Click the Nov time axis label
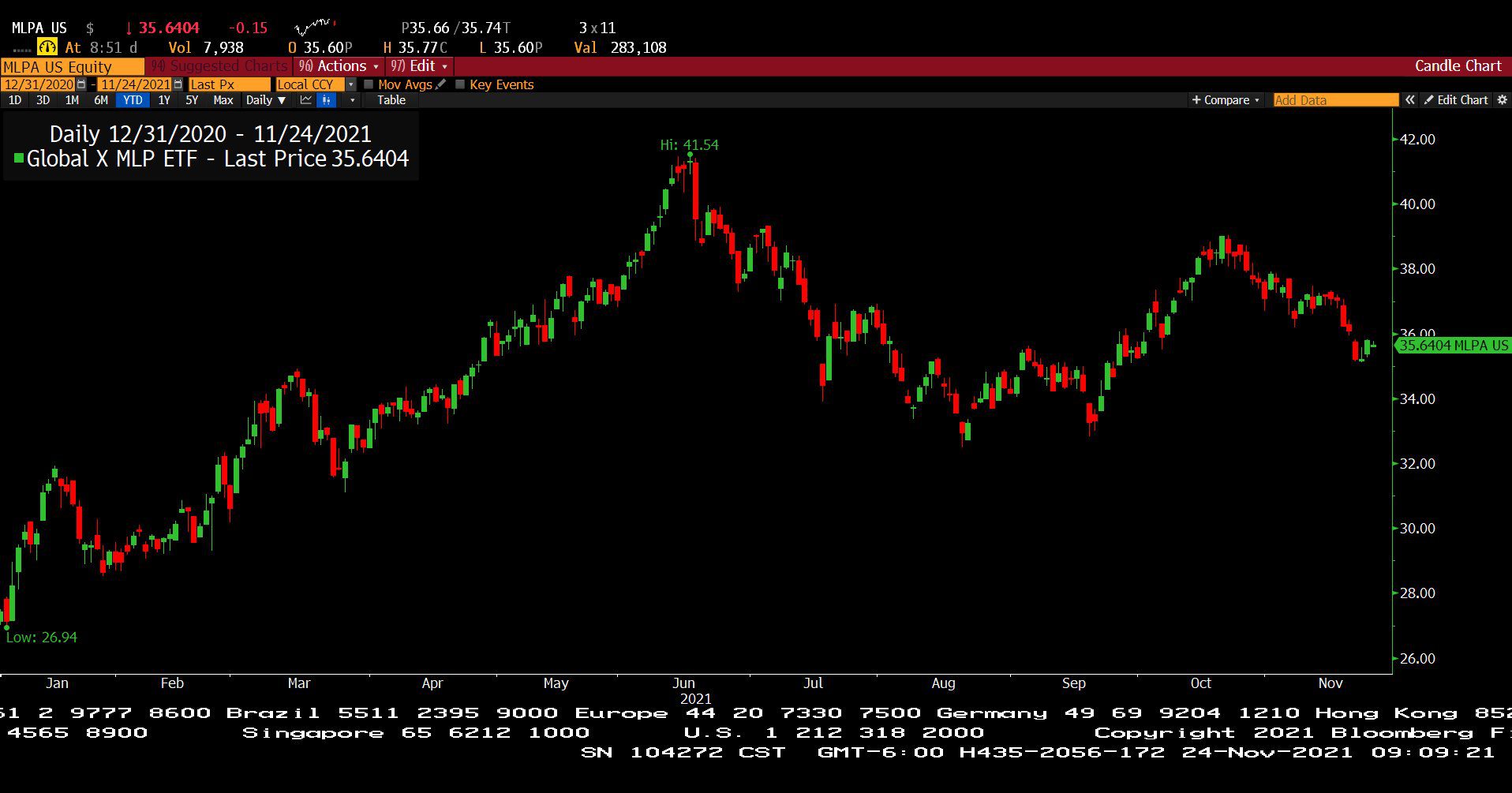 coord(1330,683)
